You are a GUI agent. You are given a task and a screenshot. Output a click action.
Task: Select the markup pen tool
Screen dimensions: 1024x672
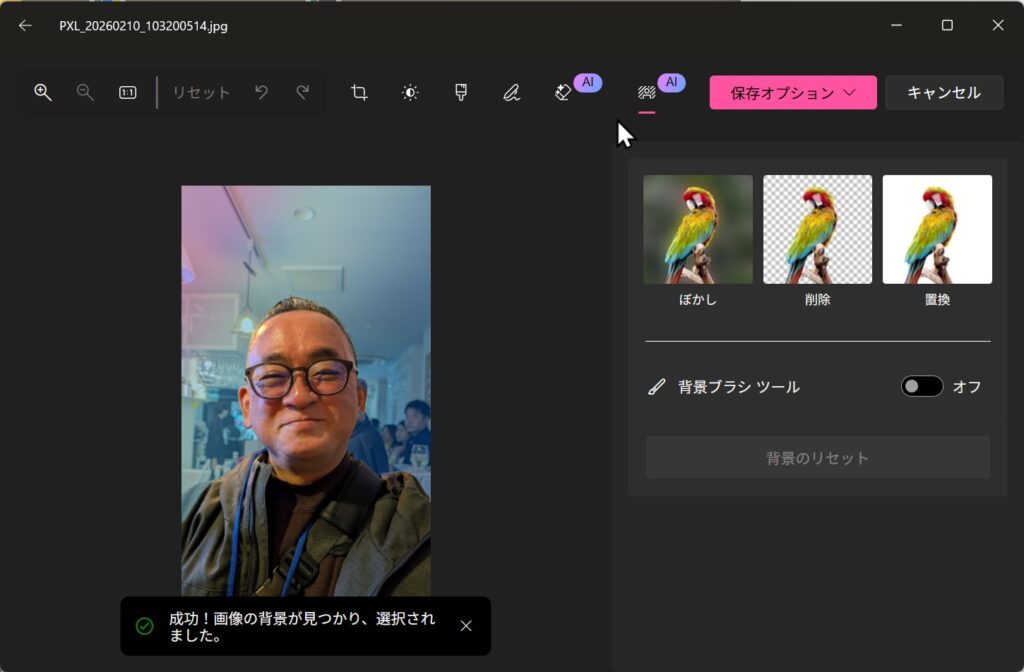click(511, 92)
